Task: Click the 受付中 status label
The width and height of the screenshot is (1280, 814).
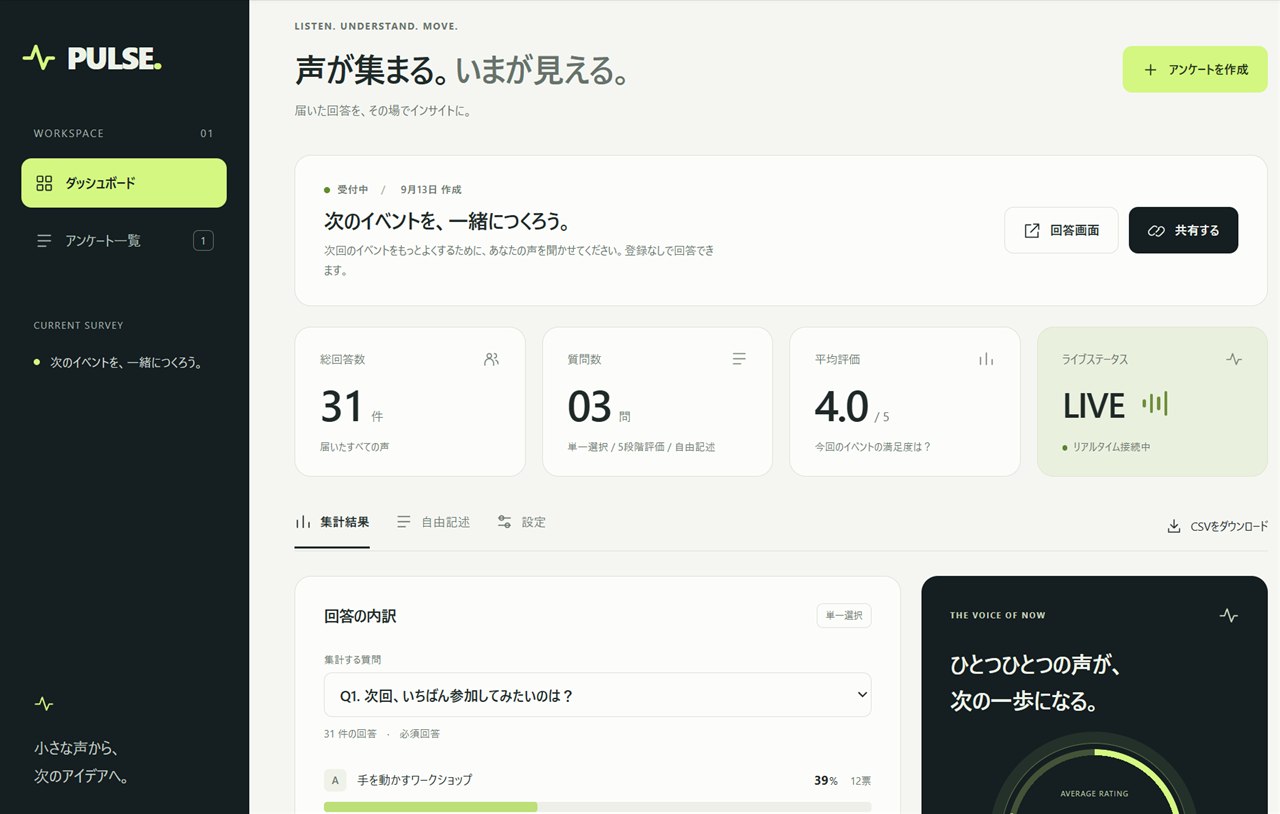Action: point(353,189)
